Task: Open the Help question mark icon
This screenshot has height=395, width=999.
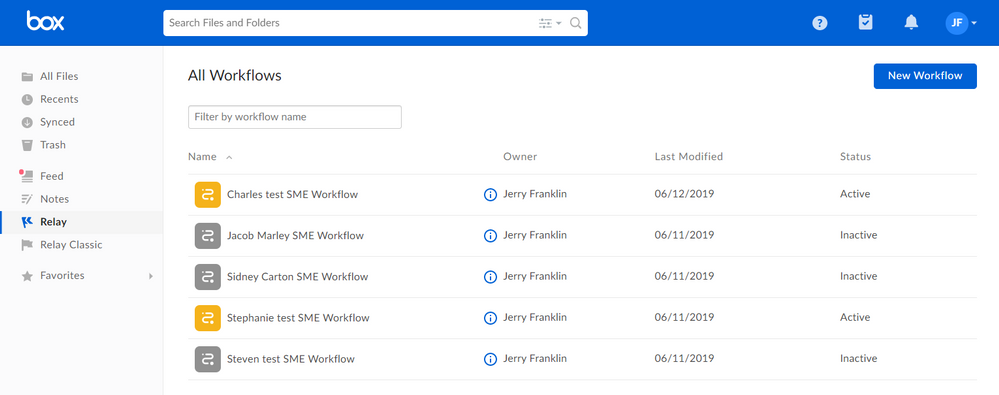Action: pos(820,23)
